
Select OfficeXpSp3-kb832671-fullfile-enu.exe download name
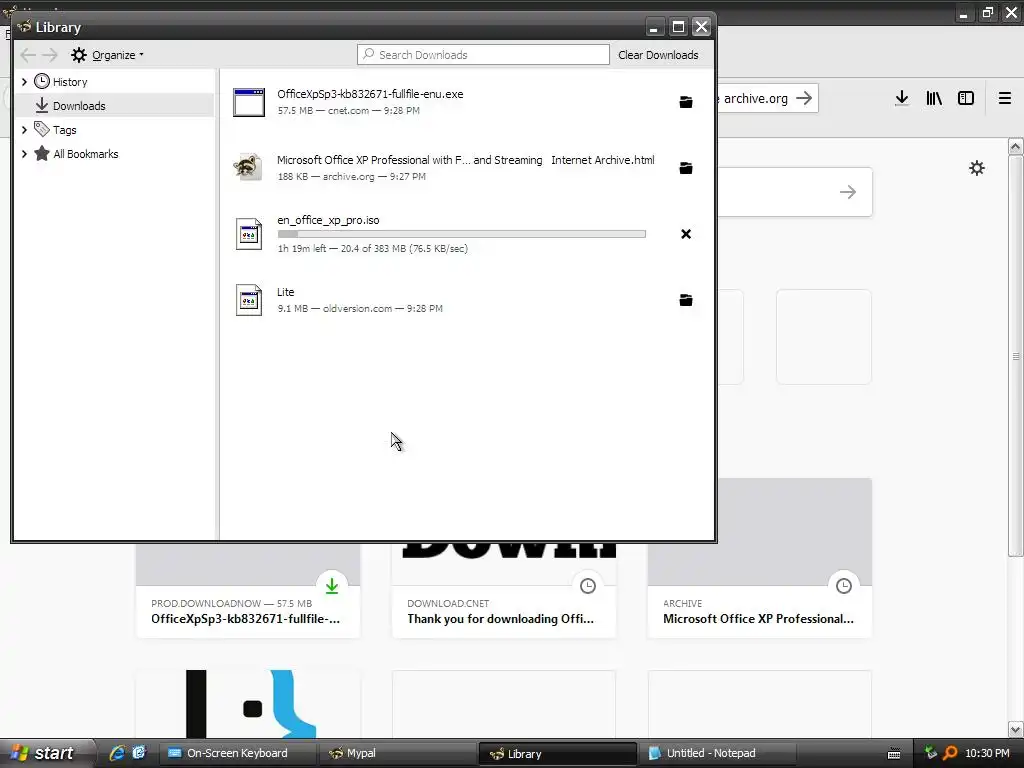370,94
